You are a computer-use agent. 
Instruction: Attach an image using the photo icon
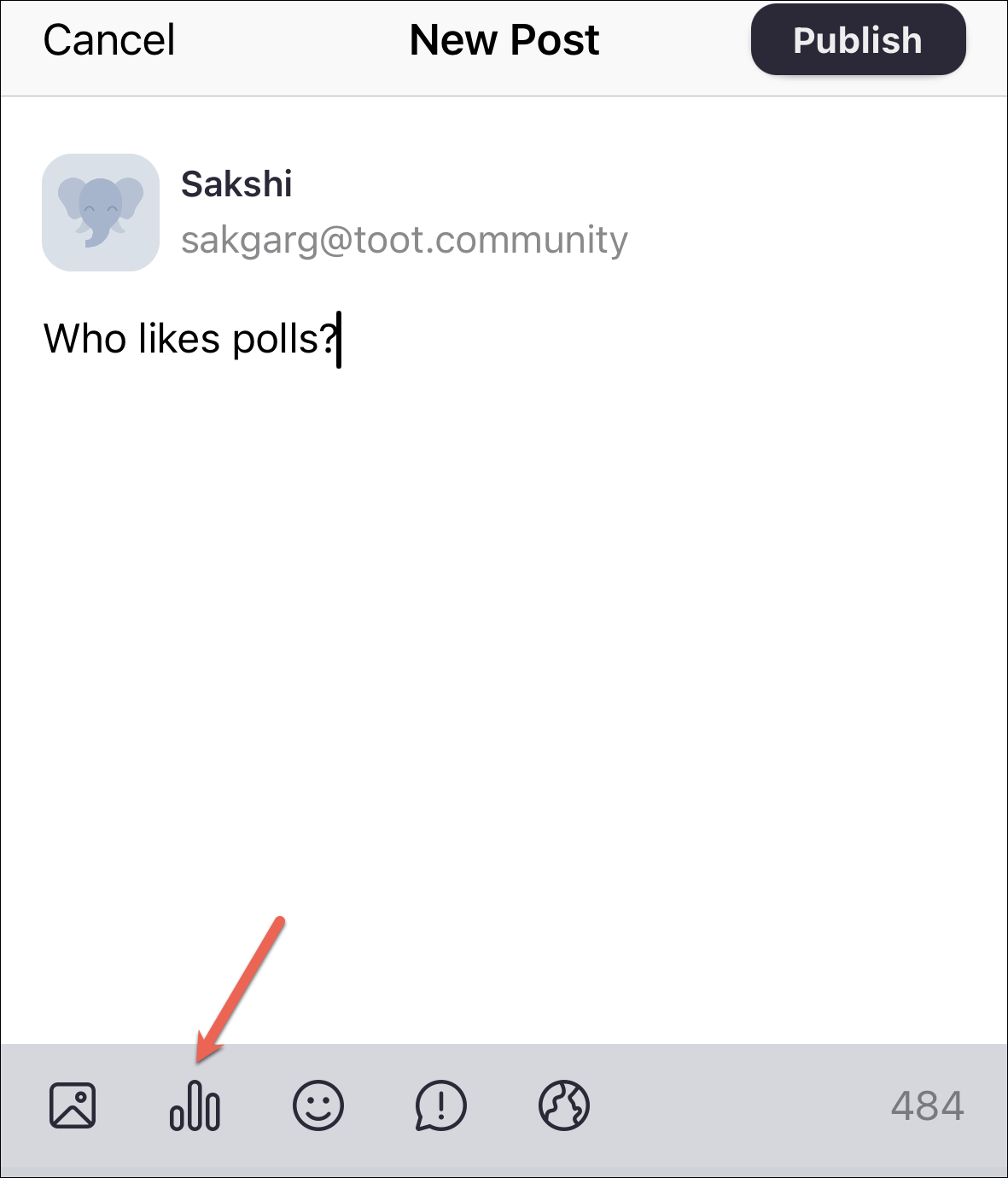pyautogui.click(x=73, y=1105)
